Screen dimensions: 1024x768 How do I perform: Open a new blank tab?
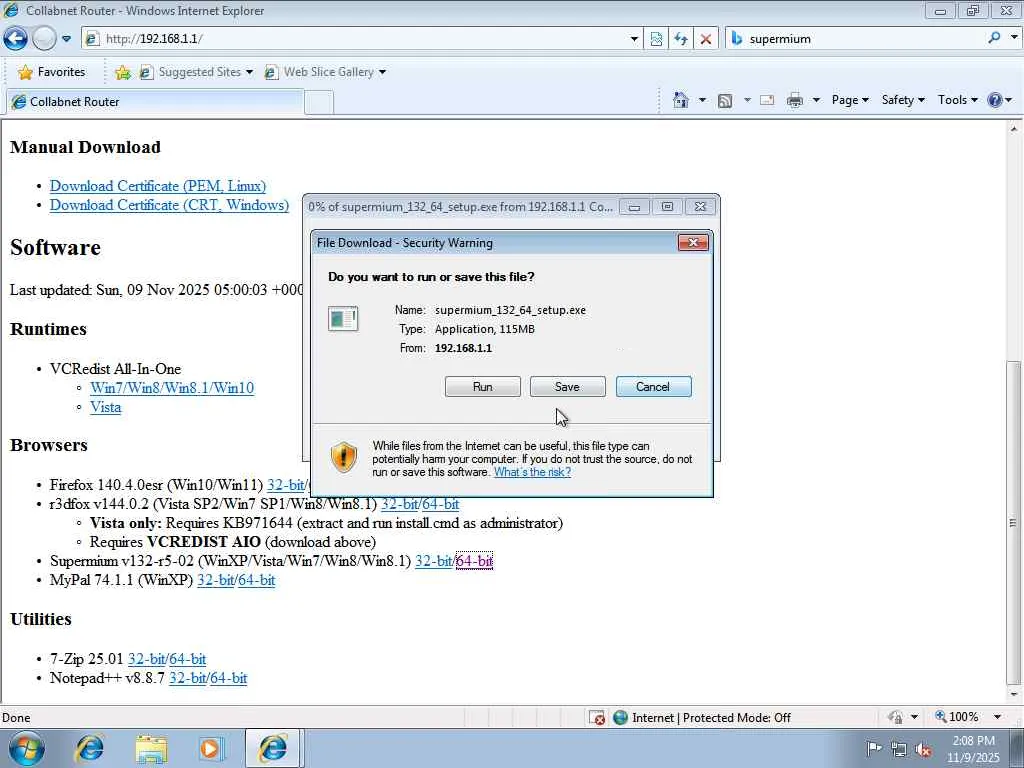(x=319, y=103)
